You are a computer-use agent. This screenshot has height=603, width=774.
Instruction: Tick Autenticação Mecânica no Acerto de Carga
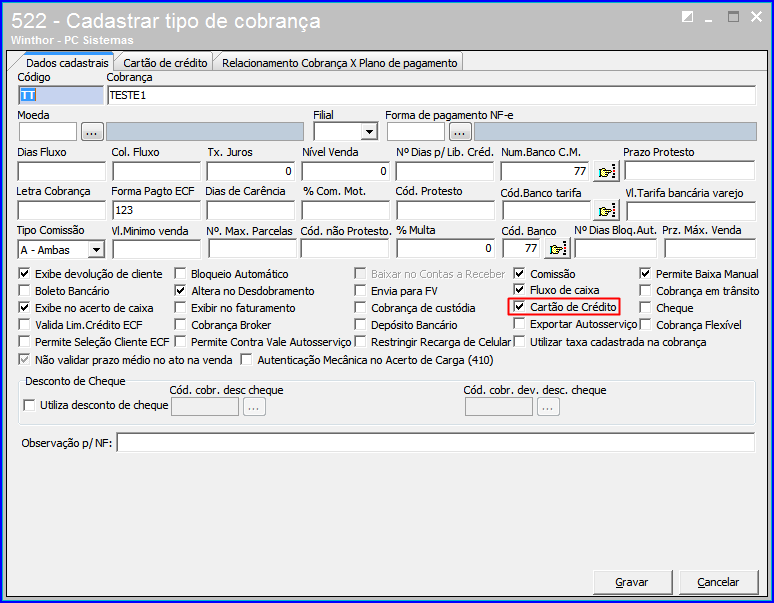[246, 360]
